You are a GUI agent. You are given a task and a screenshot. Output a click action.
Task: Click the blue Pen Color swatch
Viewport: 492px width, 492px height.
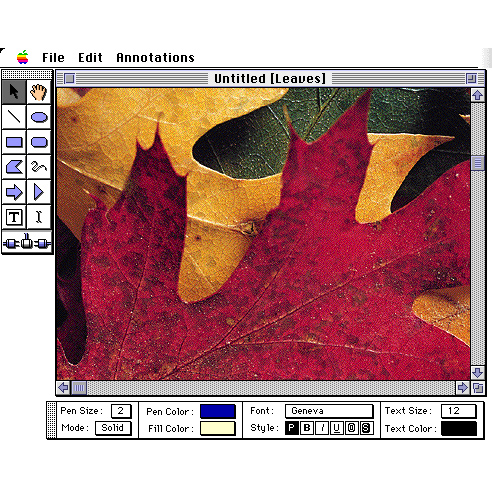click(218, 411)
